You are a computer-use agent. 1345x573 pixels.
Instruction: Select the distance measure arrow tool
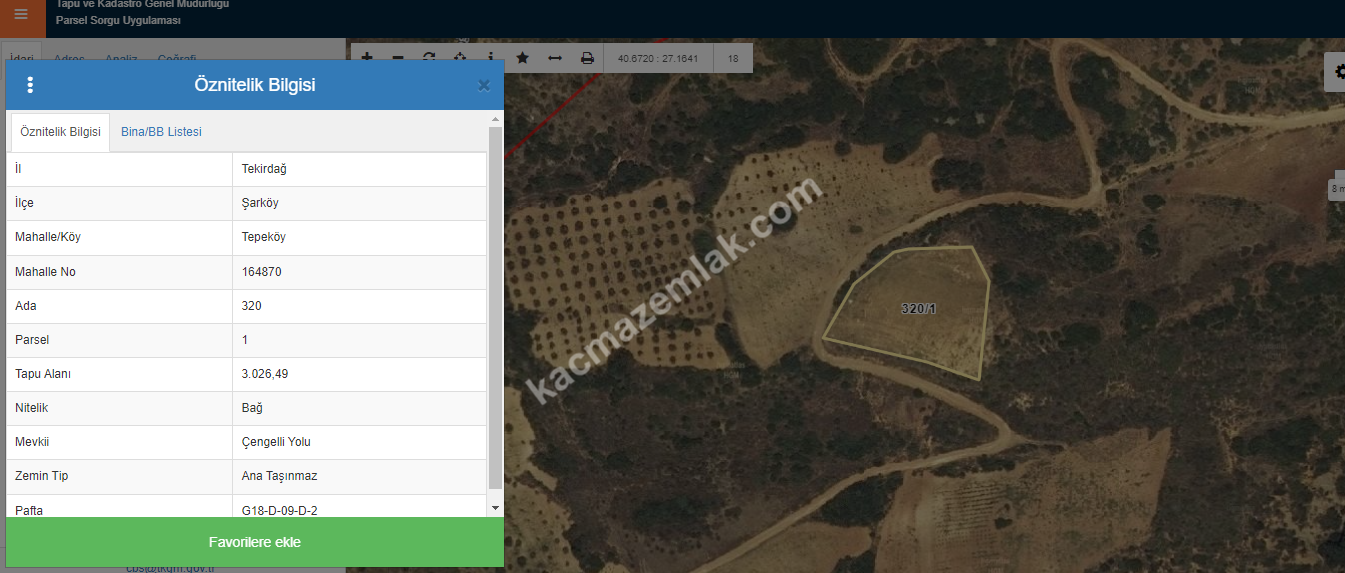tap(555, 58)
